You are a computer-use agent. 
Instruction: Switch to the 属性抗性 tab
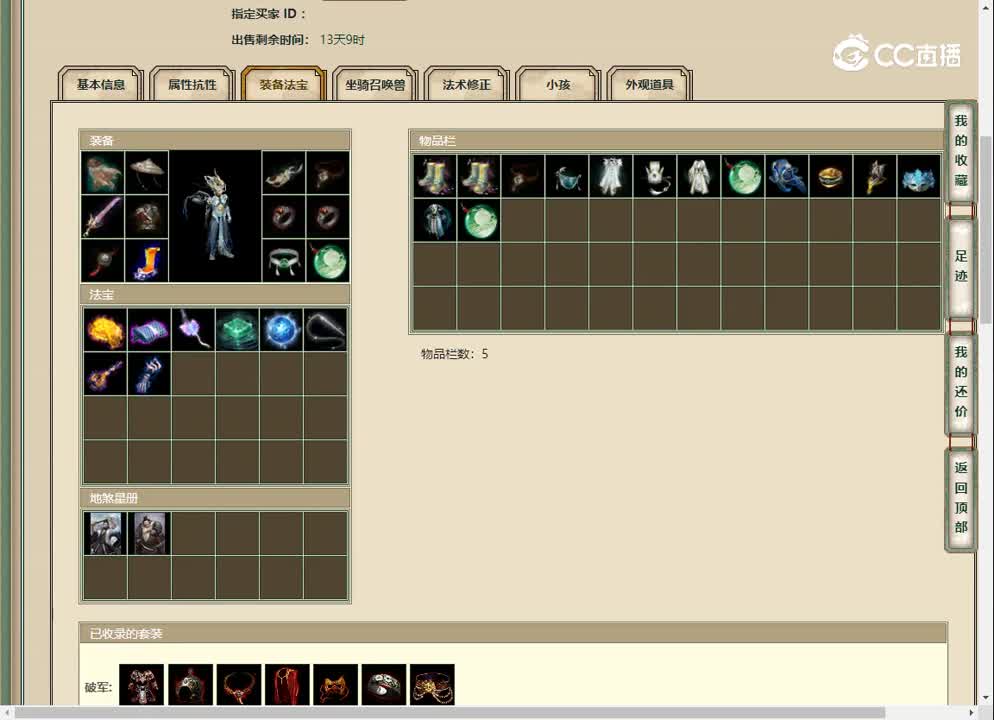192,84
